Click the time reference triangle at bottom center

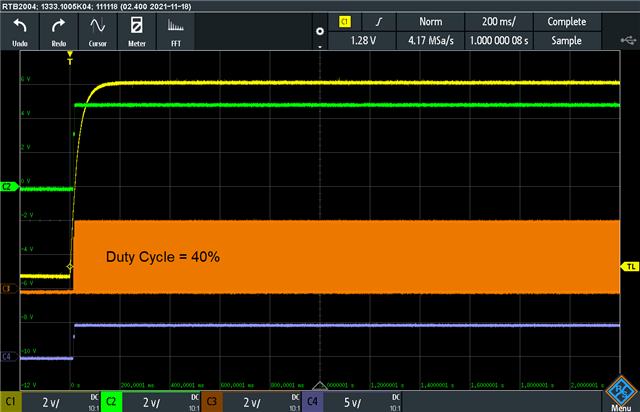[320, 386]
